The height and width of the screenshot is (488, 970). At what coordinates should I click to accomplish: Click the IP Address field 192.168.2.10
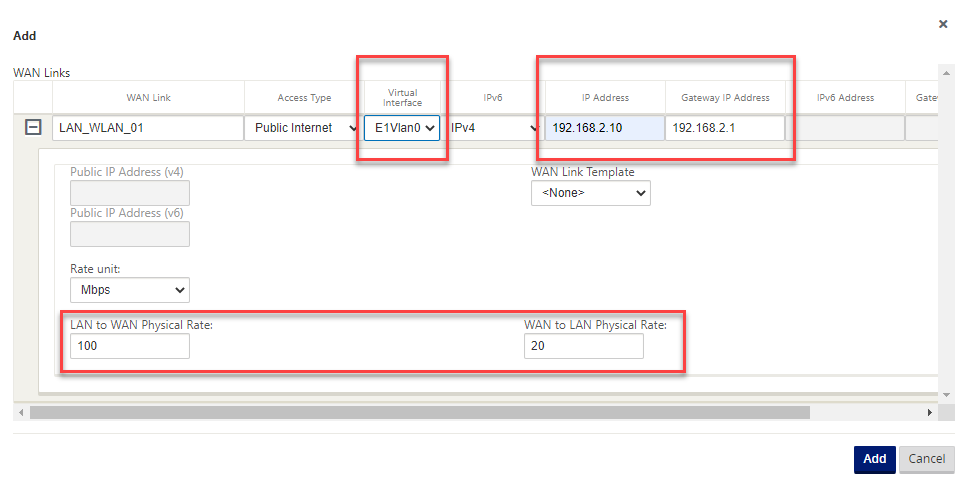(x=604, y=128)
